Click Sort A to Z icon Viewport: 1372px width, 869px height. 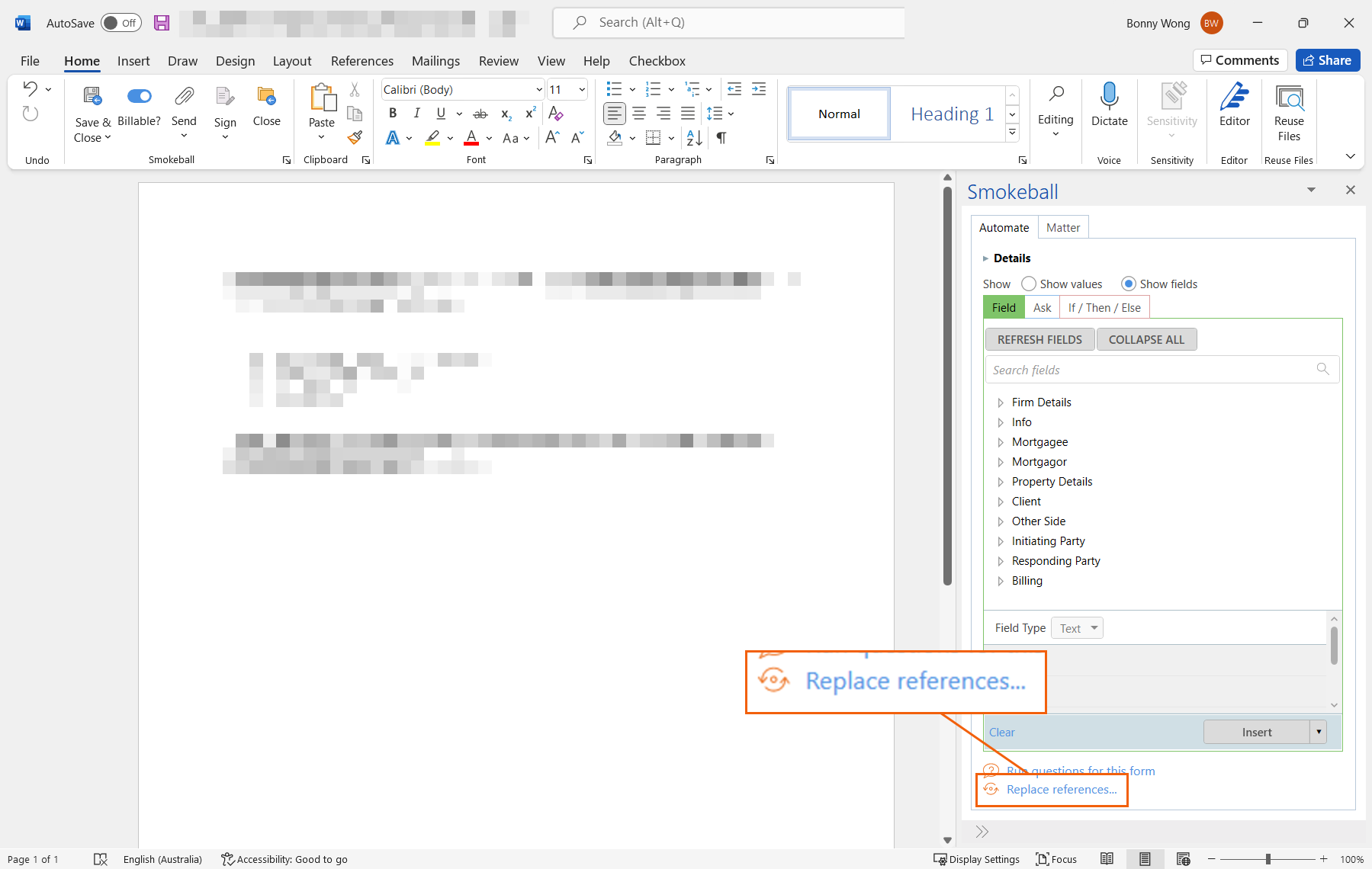click(695, 138)
